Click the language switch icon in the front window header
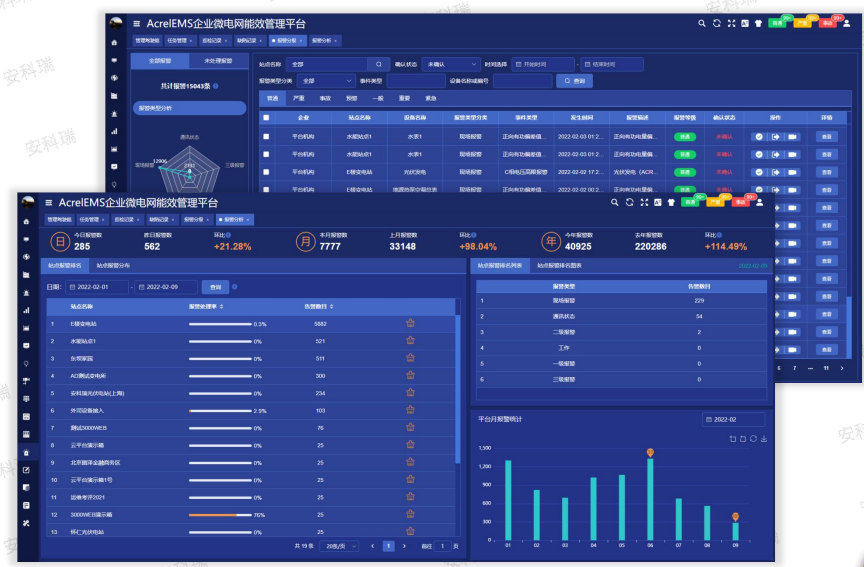This screenshot has width=864, height=567. (657, 202)
